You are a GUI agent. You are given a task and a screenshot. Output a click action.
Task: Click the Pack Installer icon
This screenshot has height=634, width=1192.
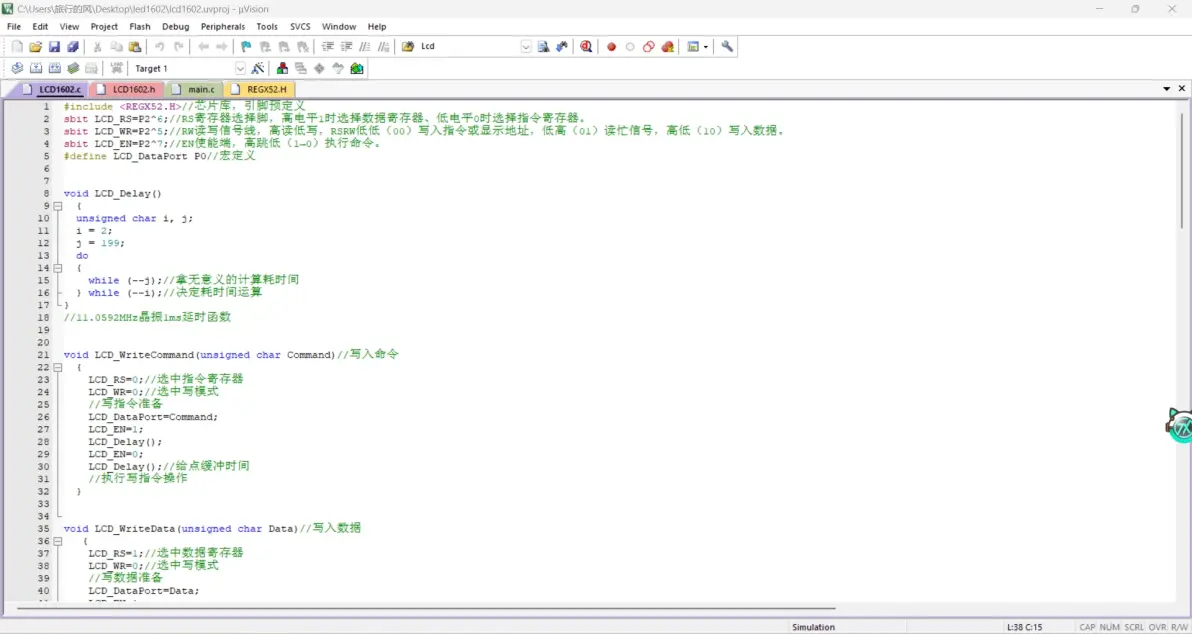click(x=357, y=68)
